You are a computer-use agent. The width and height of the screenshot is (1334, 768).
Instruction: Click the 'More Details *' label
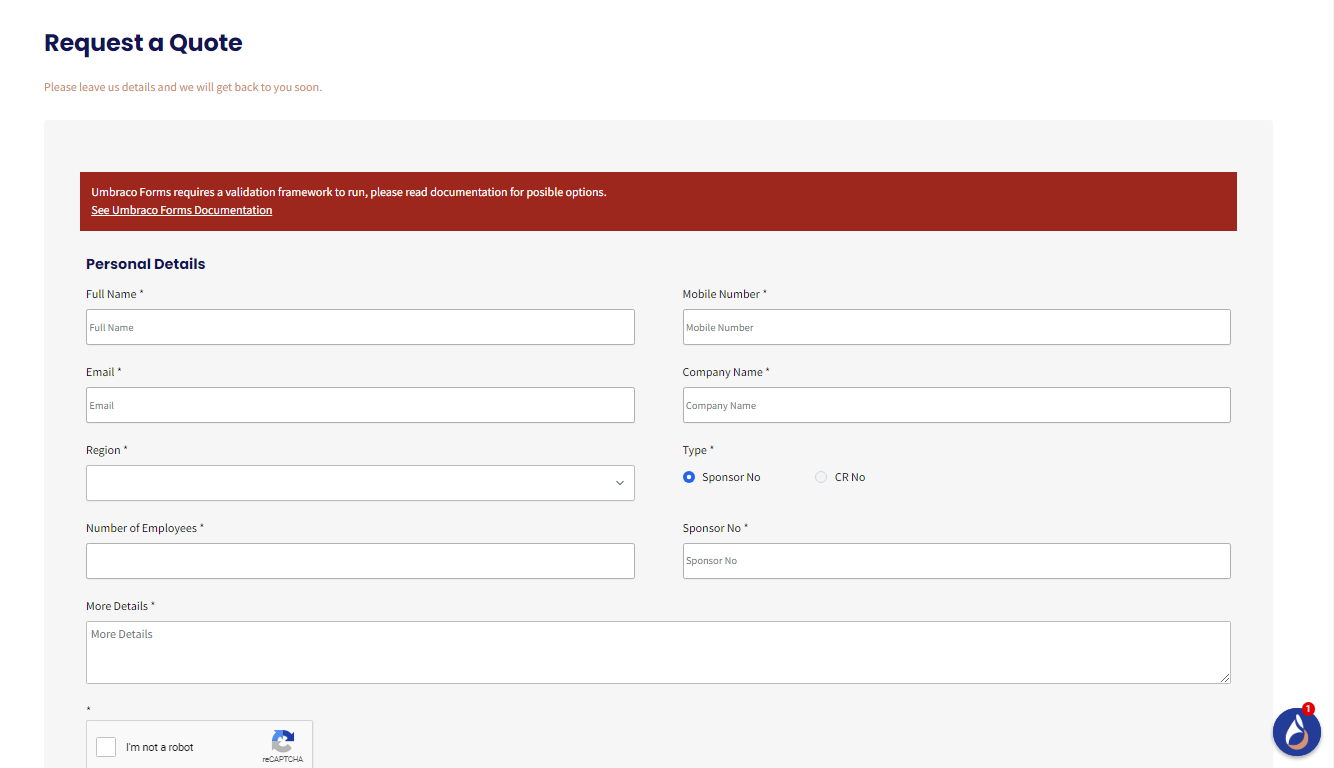pyautogui.click(x=120, y=606)
